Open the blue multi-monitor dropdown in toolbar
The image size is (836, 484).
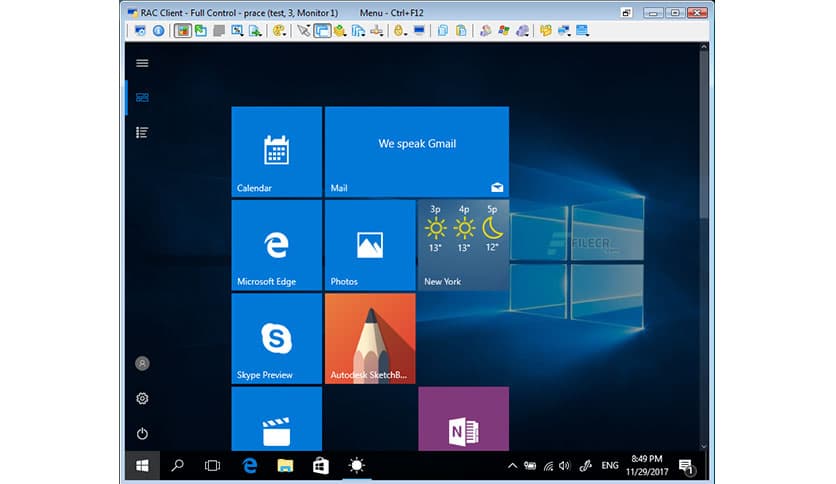coord(358,31)
